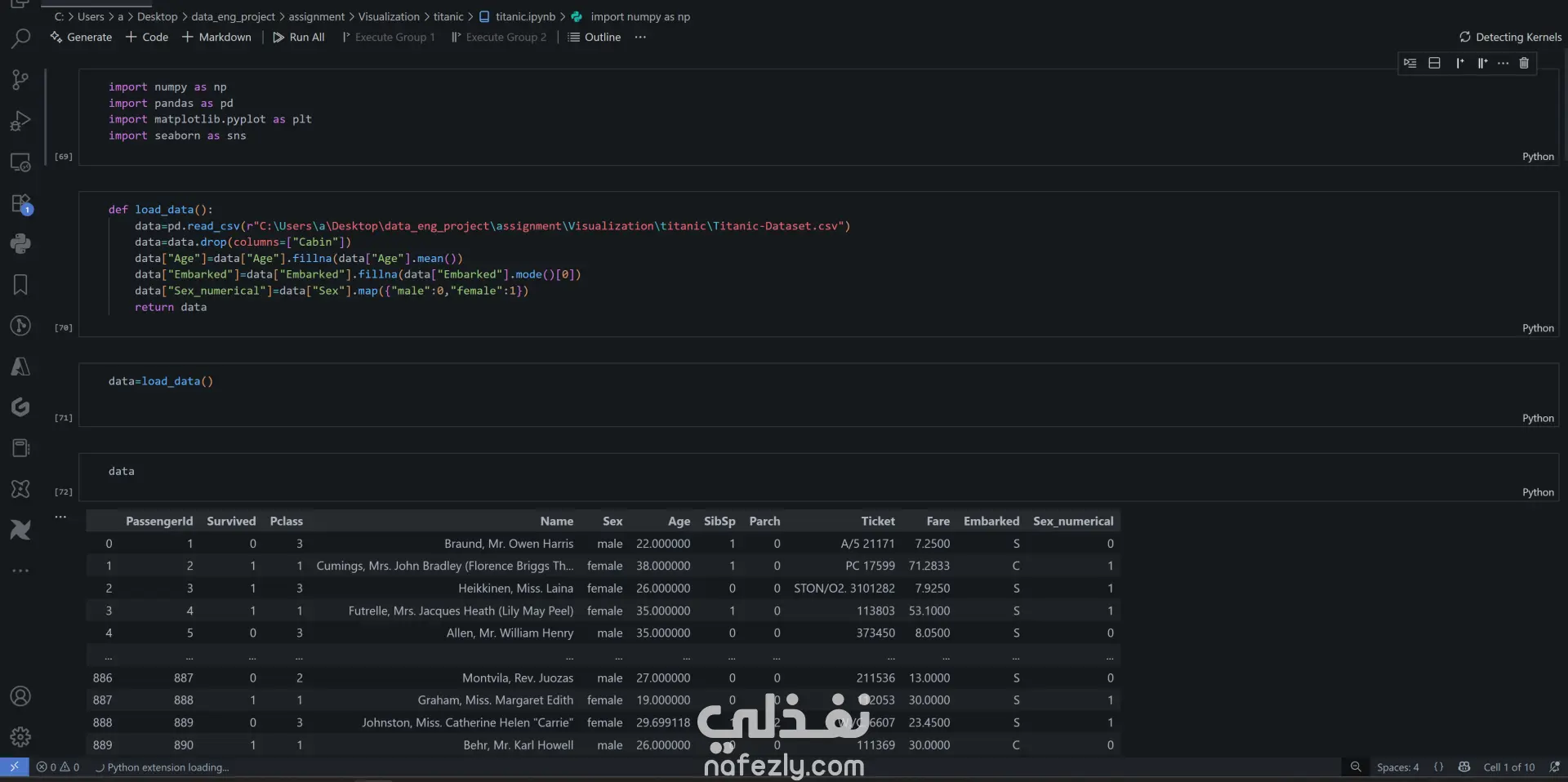Expand the titanic.ipynb breadcrumb
This screenshot has width=1568, height=782.
(x=517, y=16)
